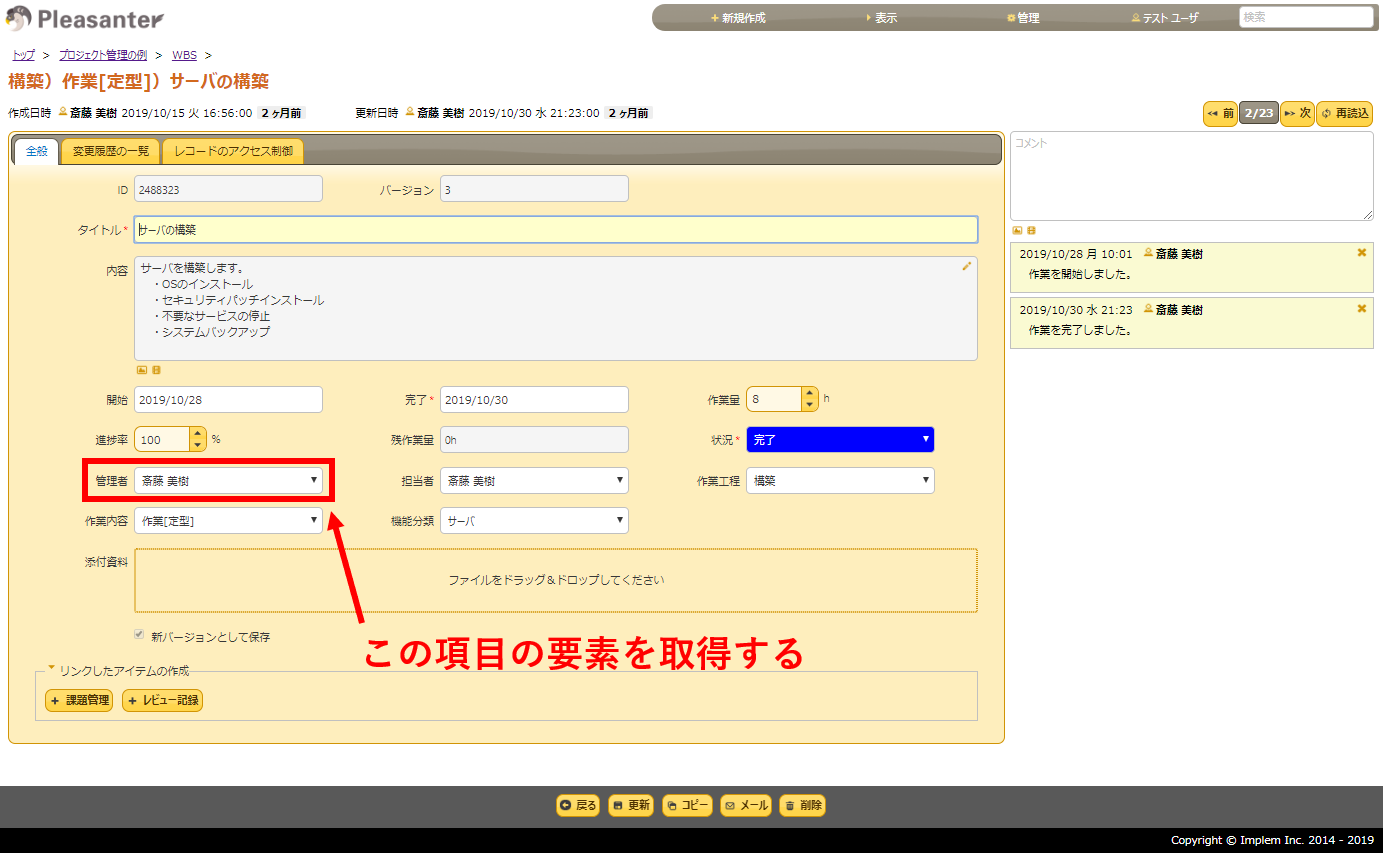This screenshot has width=1383, height=853.
Task: Reload the record with 再読込
Action: coord(1344,113)
